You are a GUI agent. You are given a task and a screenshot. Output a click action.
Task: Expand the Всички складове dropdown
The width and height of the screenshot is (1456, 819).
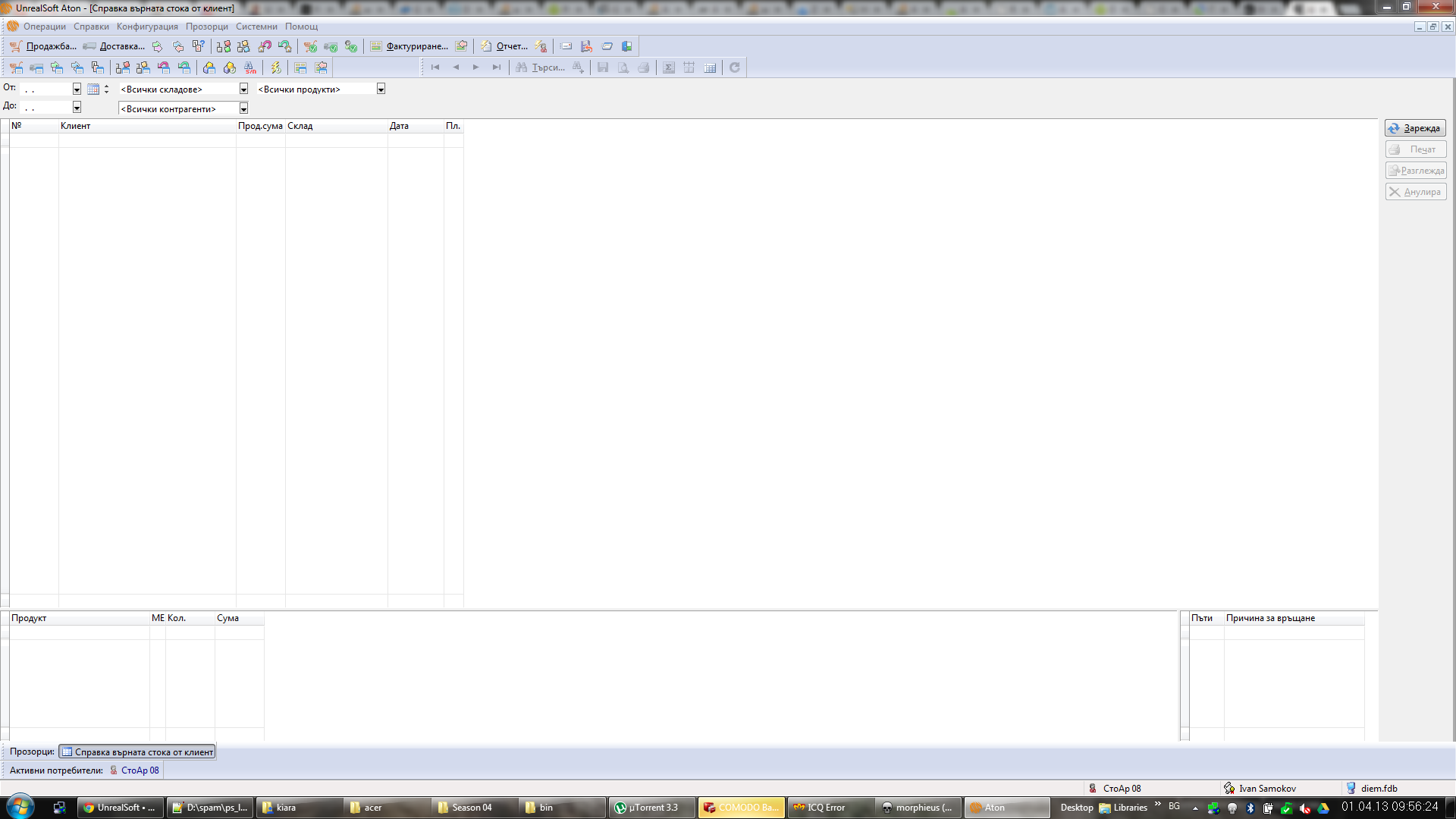click(x=243, y=89)
